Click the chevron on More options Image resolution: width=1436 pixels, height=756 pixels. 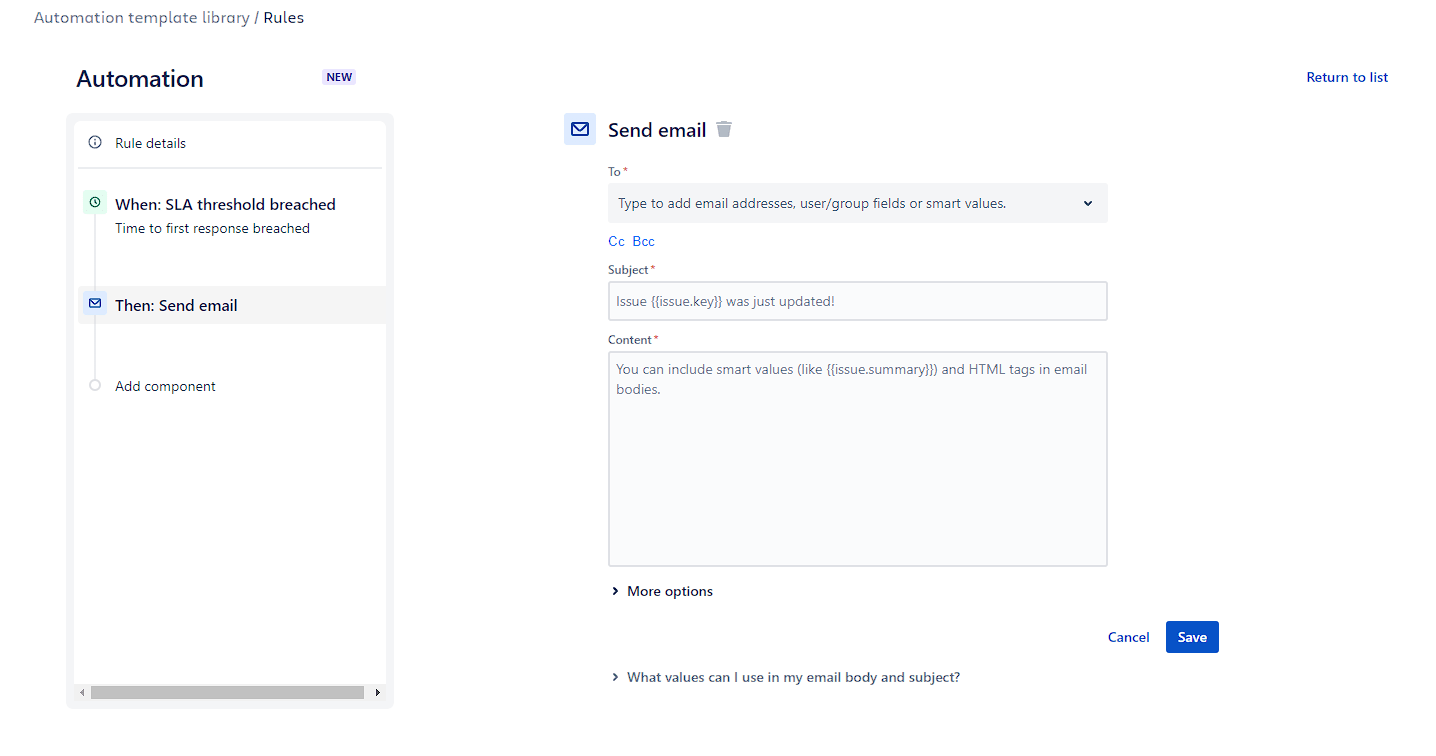(x=615, y=591)
